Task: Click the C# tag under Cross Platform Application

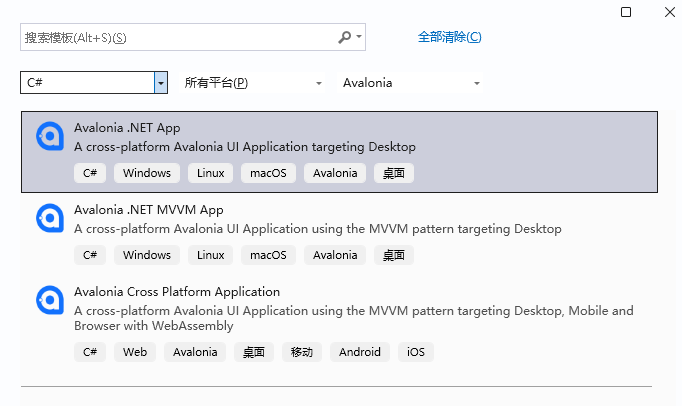Action: tap(90, 352)
